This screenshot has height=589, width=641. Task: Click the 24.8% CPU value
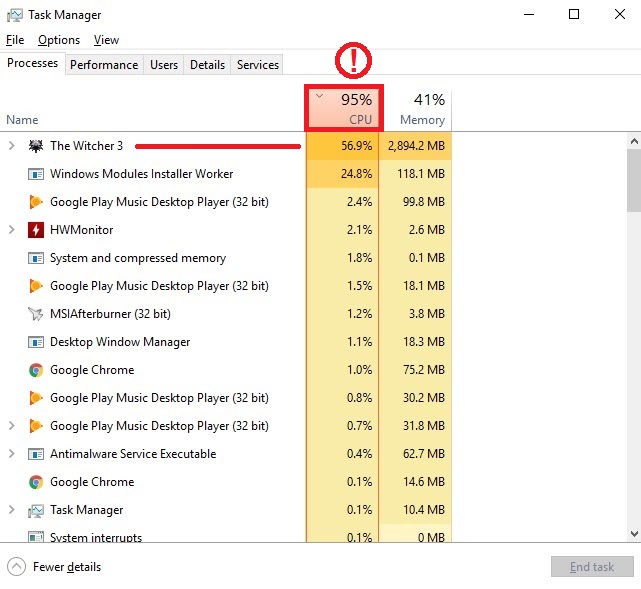[356, 174]
